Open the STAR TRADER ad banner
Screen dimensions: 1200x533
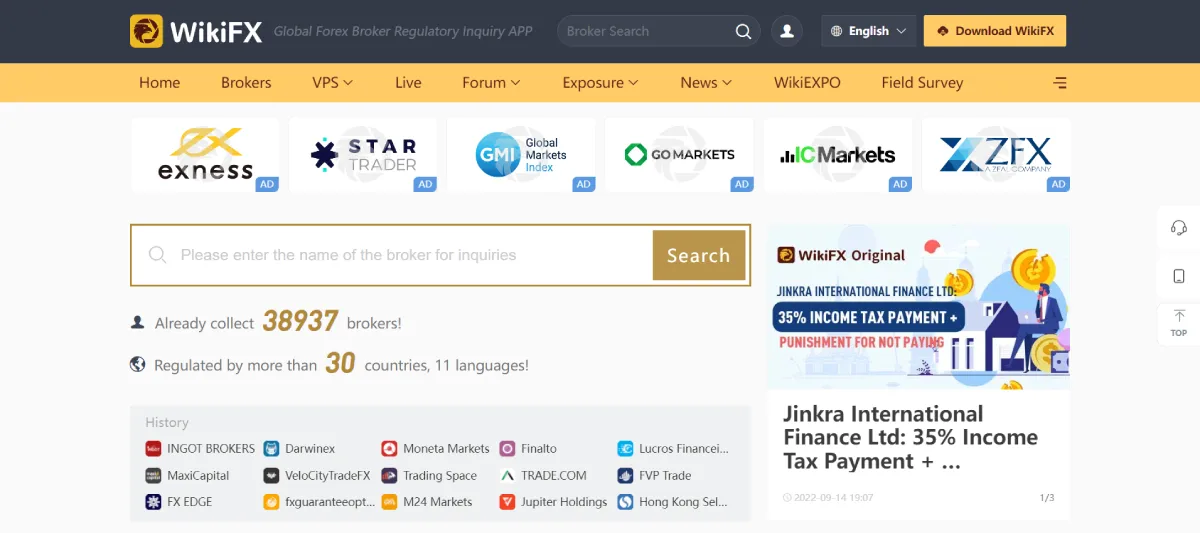[363, 155]
